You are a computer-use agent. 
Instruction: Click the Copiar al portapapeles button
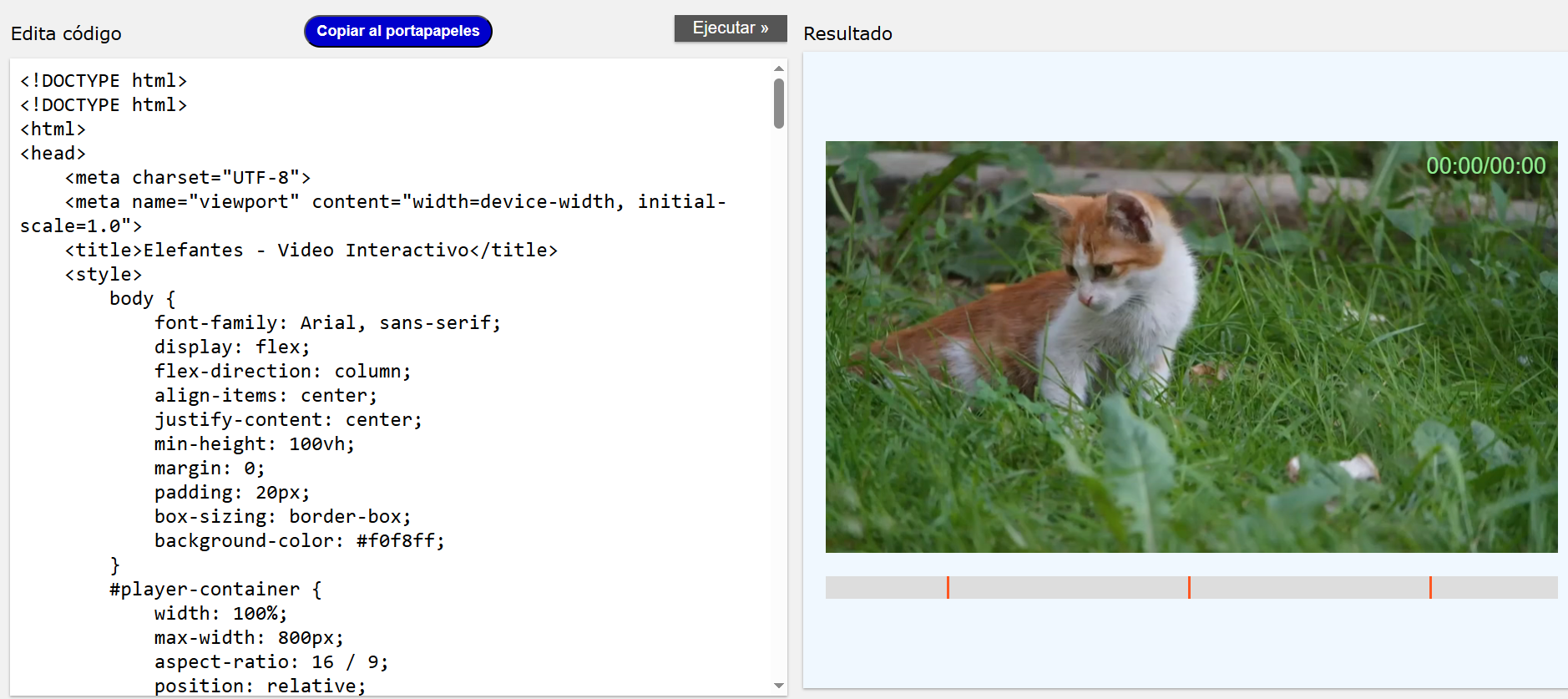pos(397,32)
